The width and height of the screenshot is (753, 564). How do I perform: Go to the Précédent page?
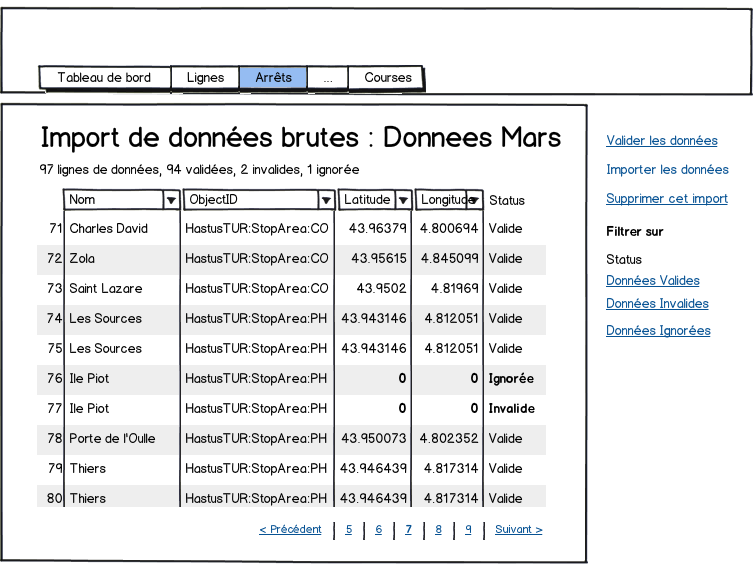point(290,530)
